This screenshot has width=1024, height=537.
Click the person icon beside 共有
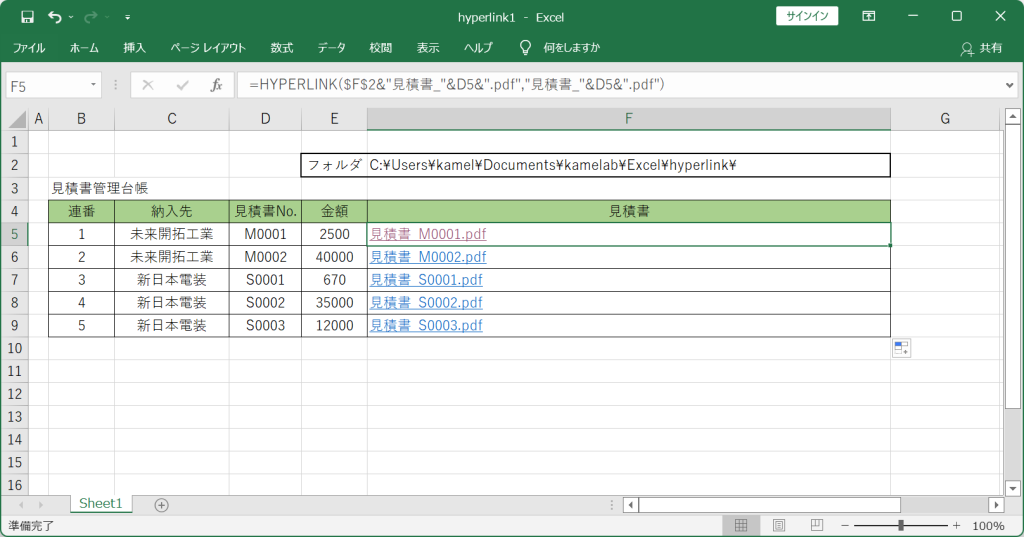[967, 49]
